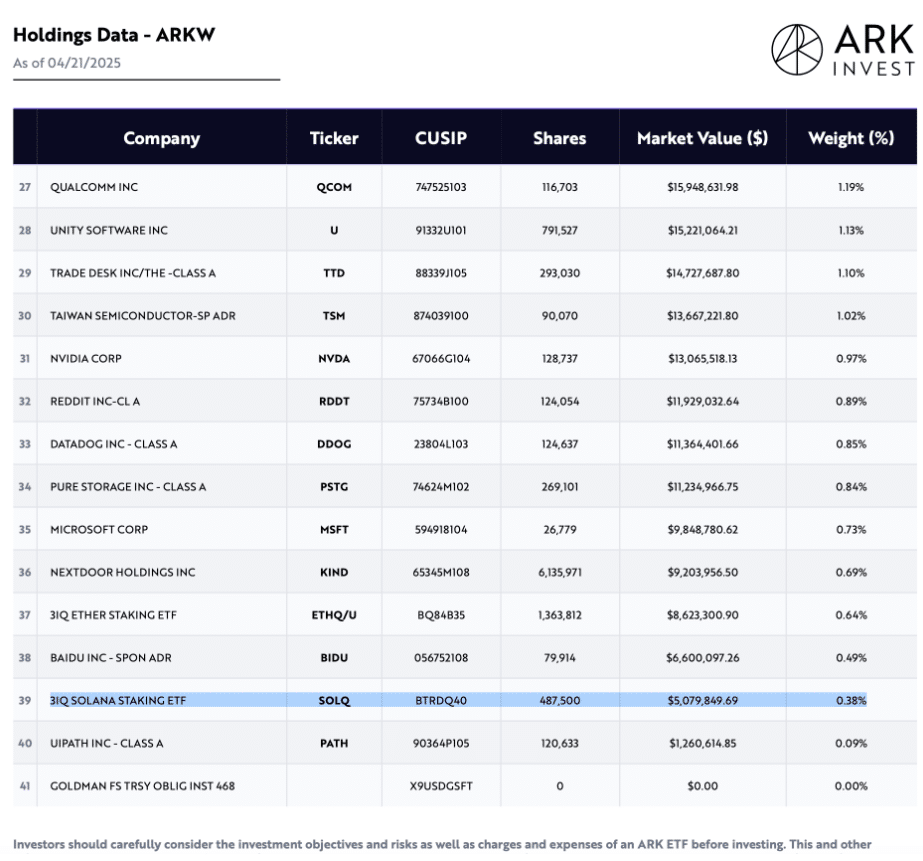This screenshot has width=923, height=861.
Task: Select NEXTDOOR HOLDINGS INC company name
Action: click(x=122, y=573)
